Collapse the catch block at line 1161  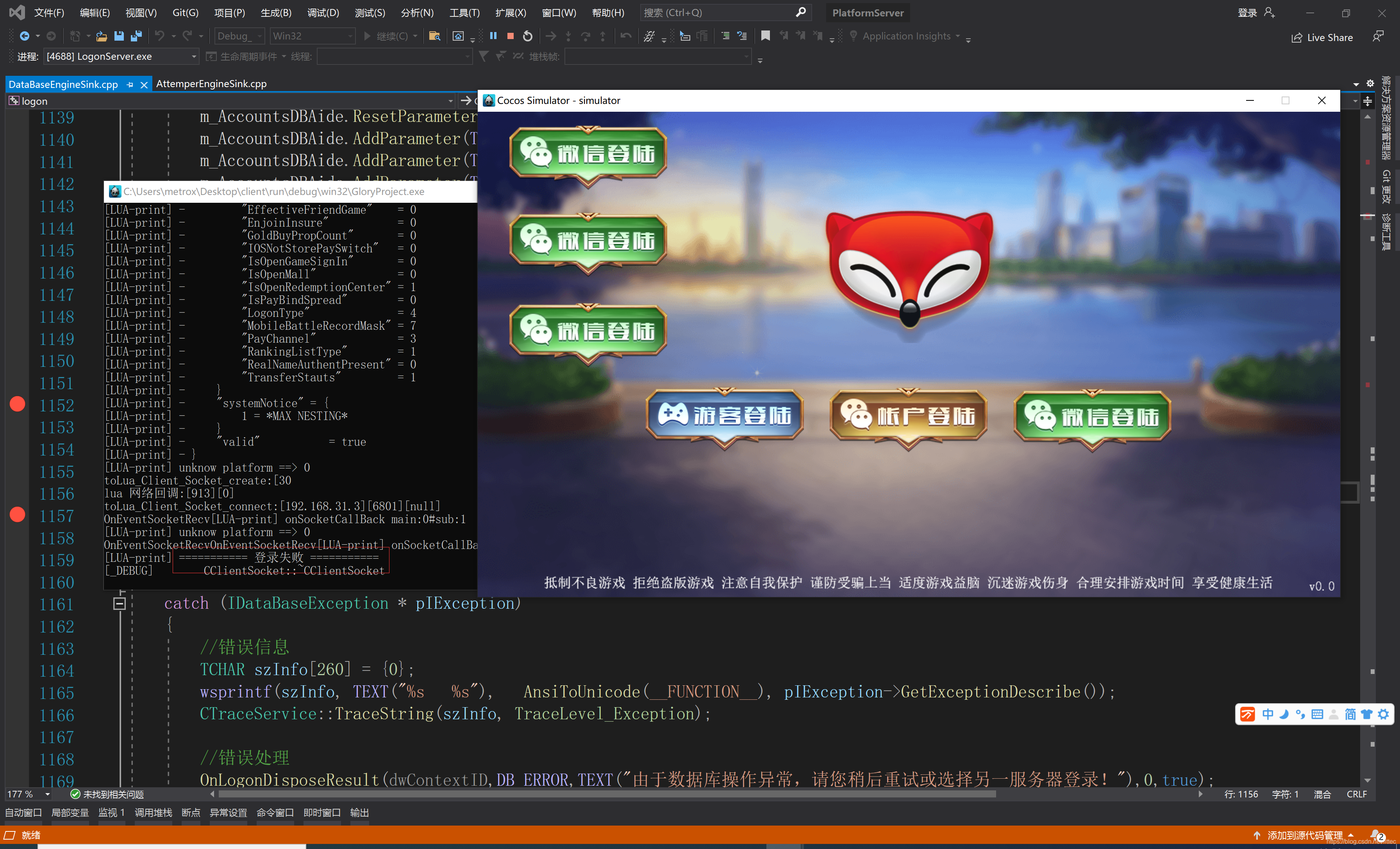pos(119,604)
